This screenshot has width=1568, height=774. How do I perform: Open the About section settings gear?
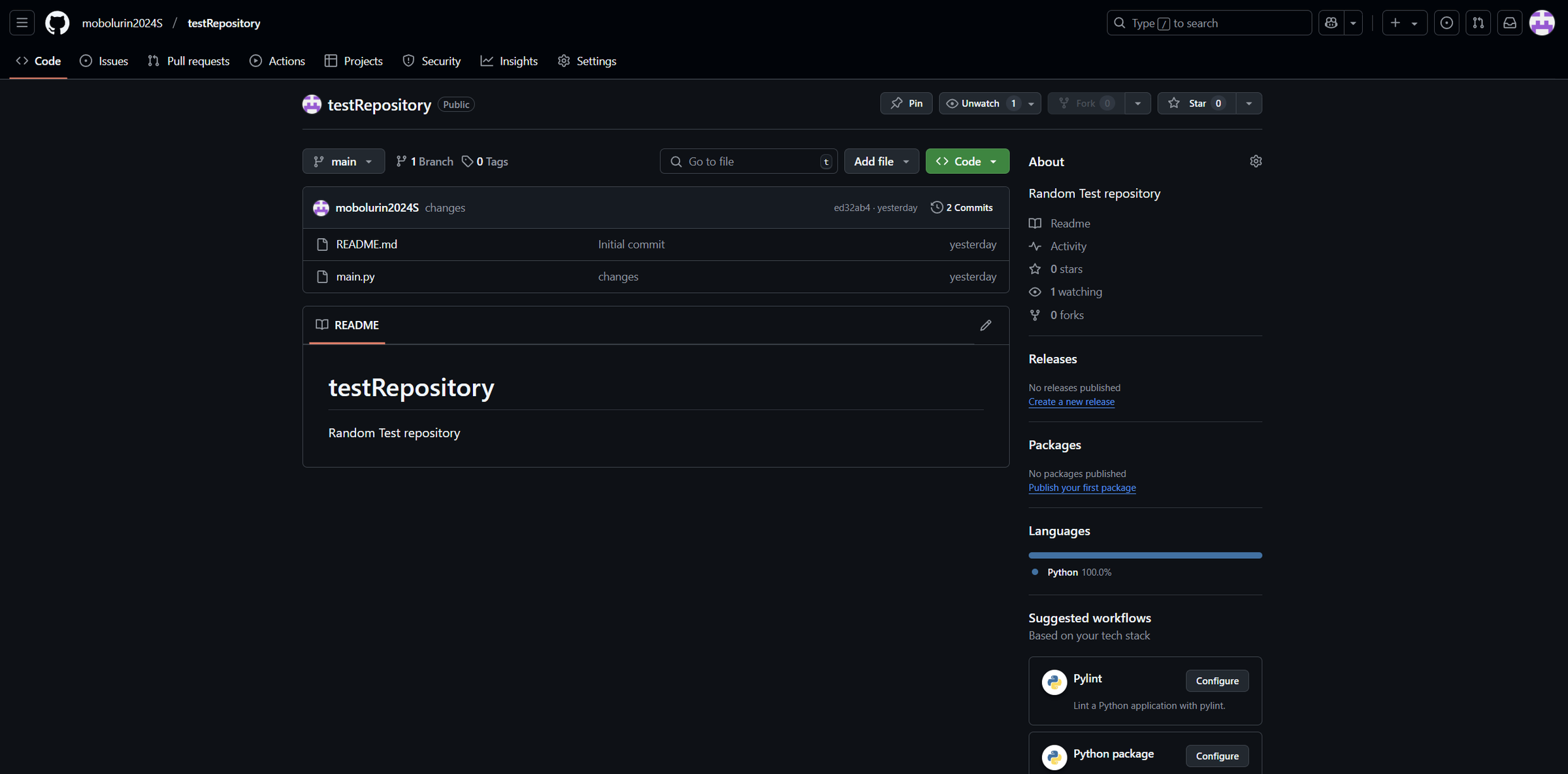coord(1255,161)
